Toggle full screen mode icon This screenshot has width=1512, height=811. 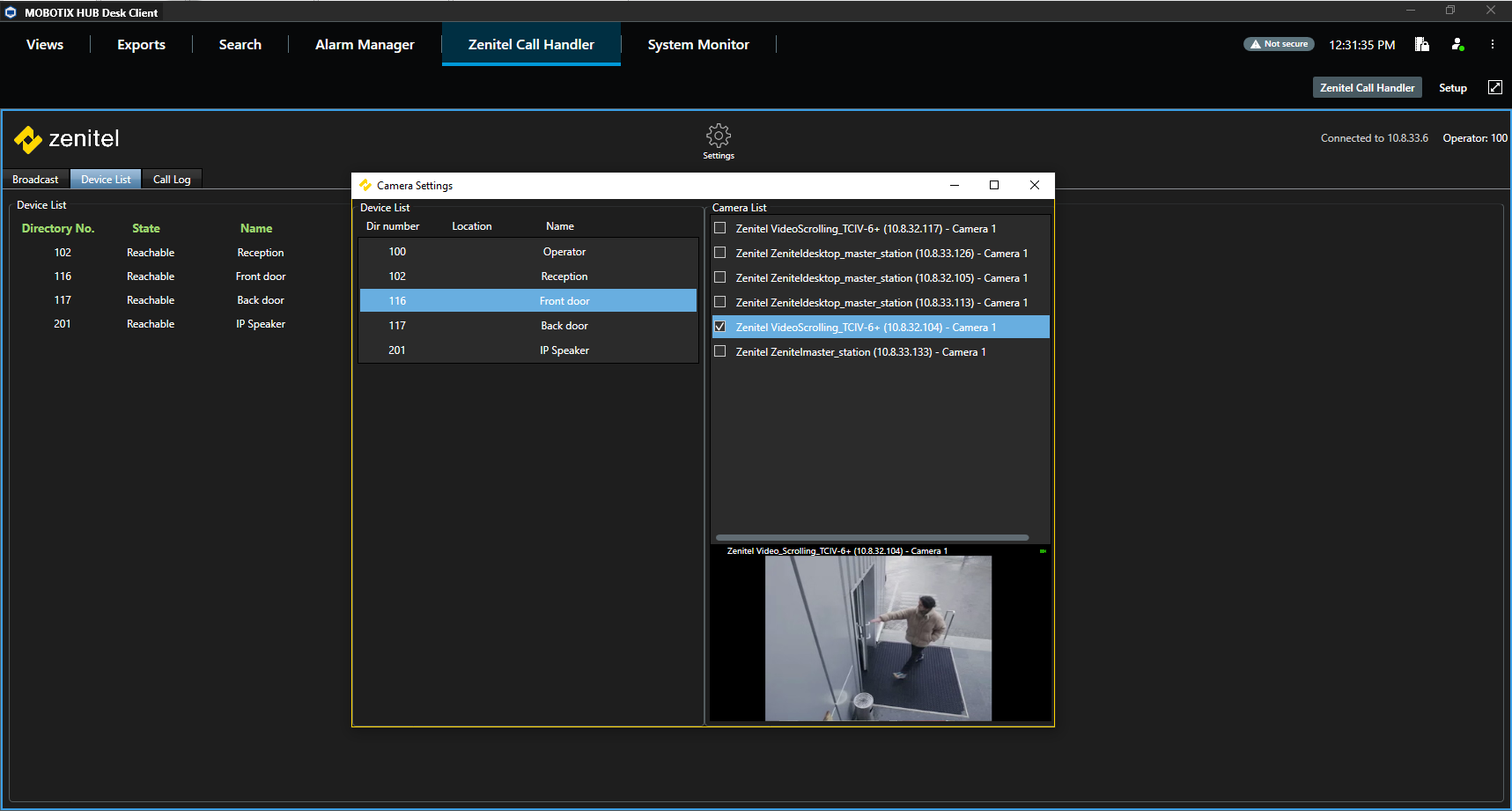tap(1494, 87)
